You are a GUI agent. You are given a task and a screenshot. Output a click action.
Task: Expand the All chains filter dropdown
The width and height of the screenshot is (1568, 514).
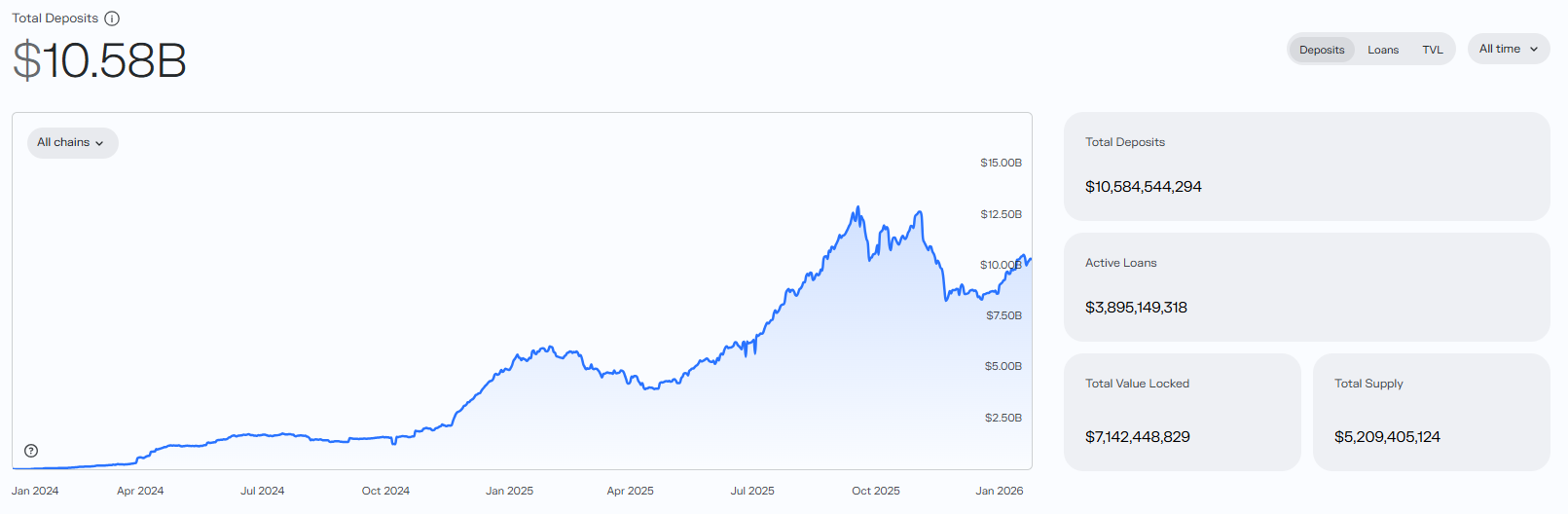pos(72,143)
